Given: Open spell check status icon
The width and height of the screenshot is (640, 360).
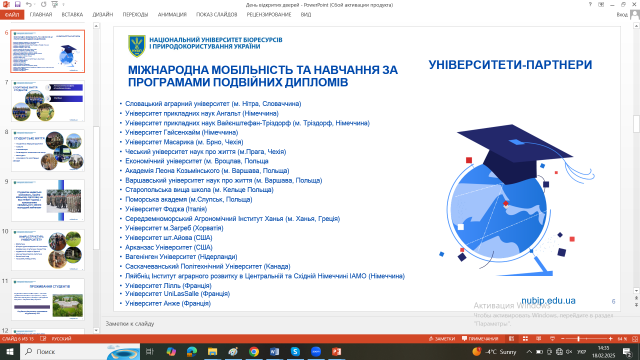Looking at the screenshot, I should (x=43, y=339).
